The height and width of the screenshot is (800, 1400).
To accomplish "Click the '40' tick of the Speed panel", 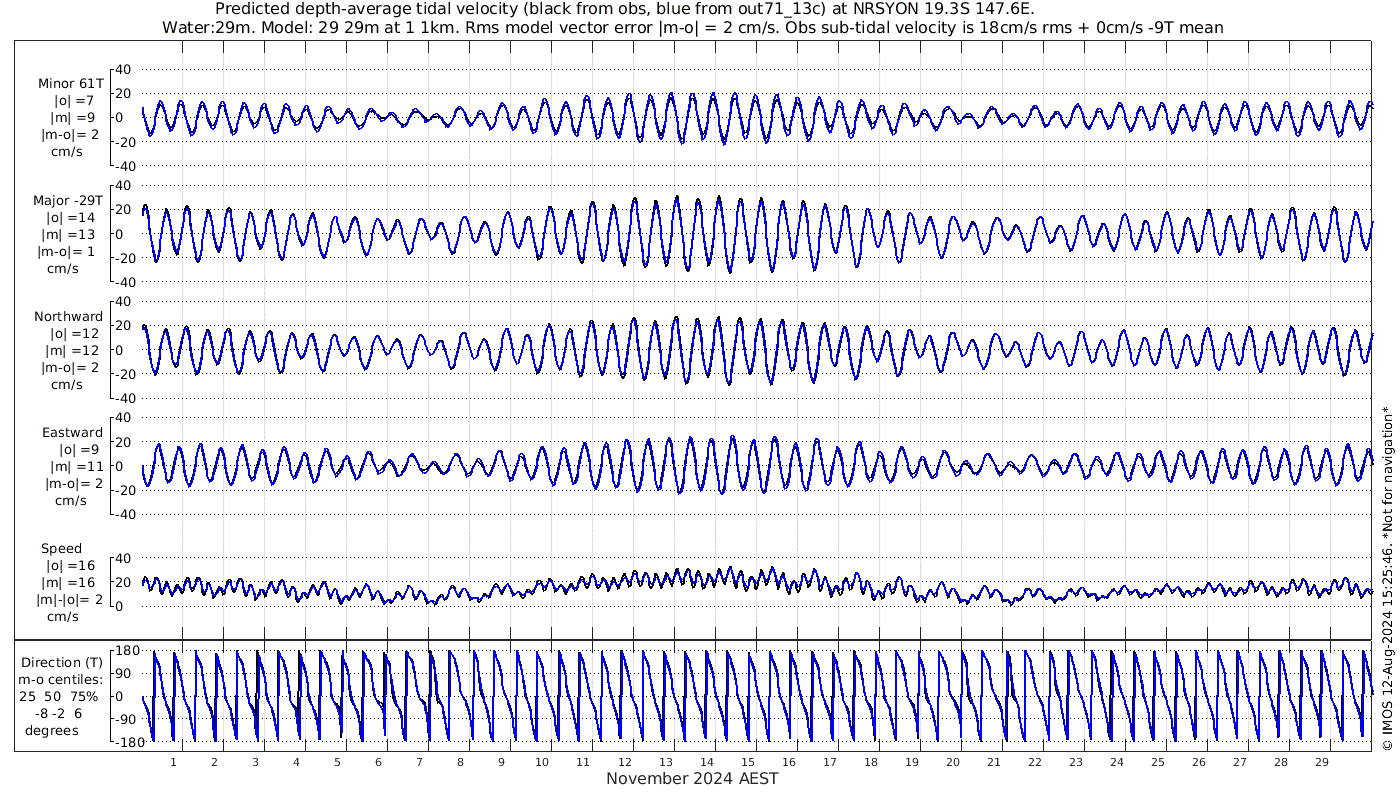I will coord(124,558).
